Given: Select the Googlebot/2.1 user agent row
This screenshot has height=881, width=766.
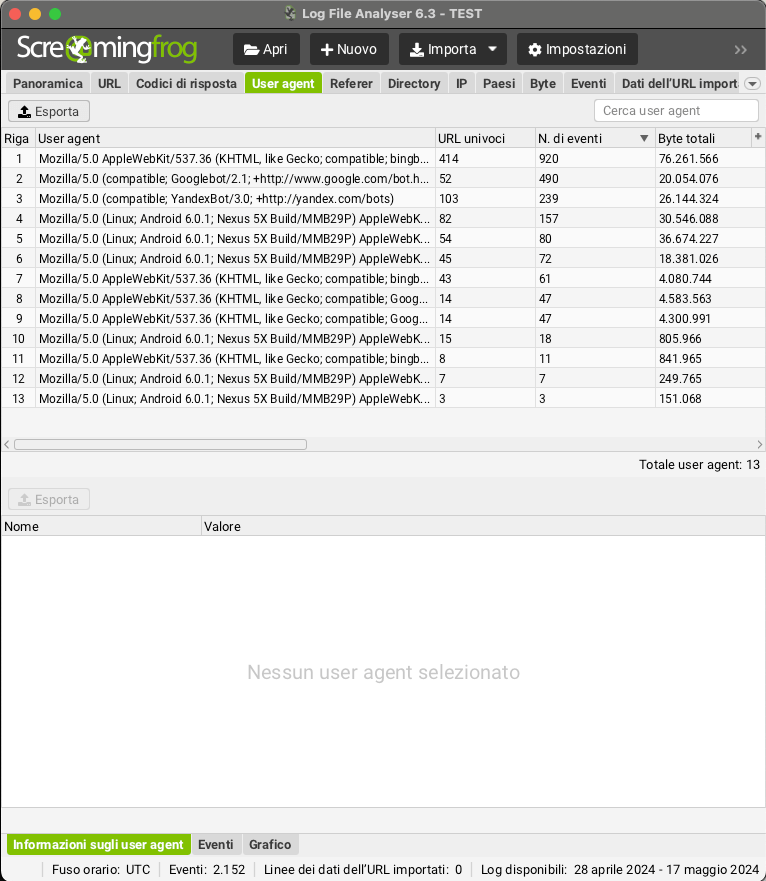Looking at the screenshot, I should click(234, 178).
